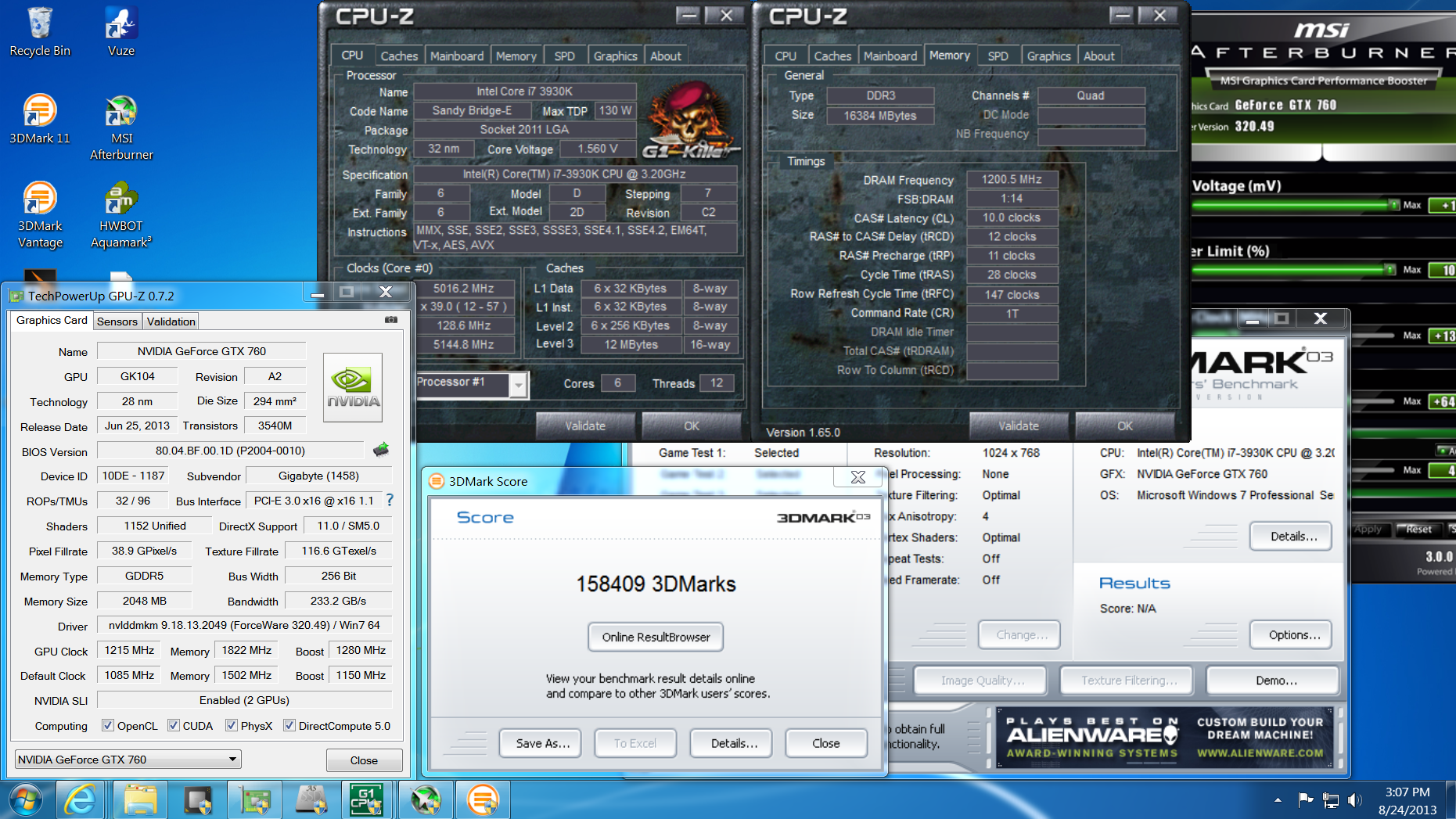Toggle the PhysX checkbox in GPU-Z

coord(232,725)
